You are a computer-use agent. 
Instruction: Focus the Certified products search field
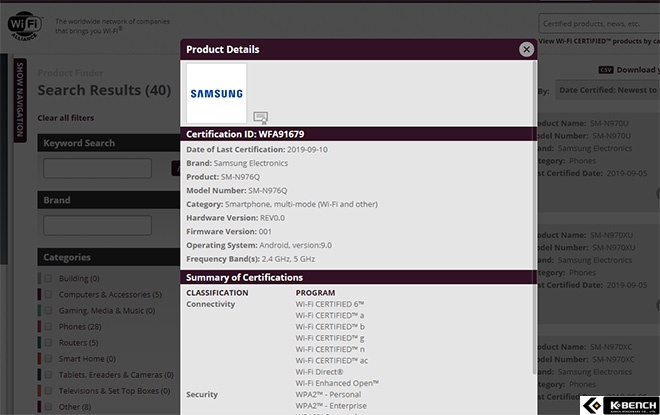[599, 24]
